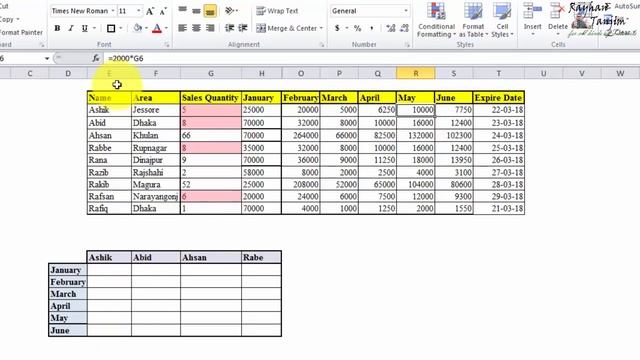Click the text orientation icon
Viewport: 640px width, 360px height.
(x=230, y=11)
